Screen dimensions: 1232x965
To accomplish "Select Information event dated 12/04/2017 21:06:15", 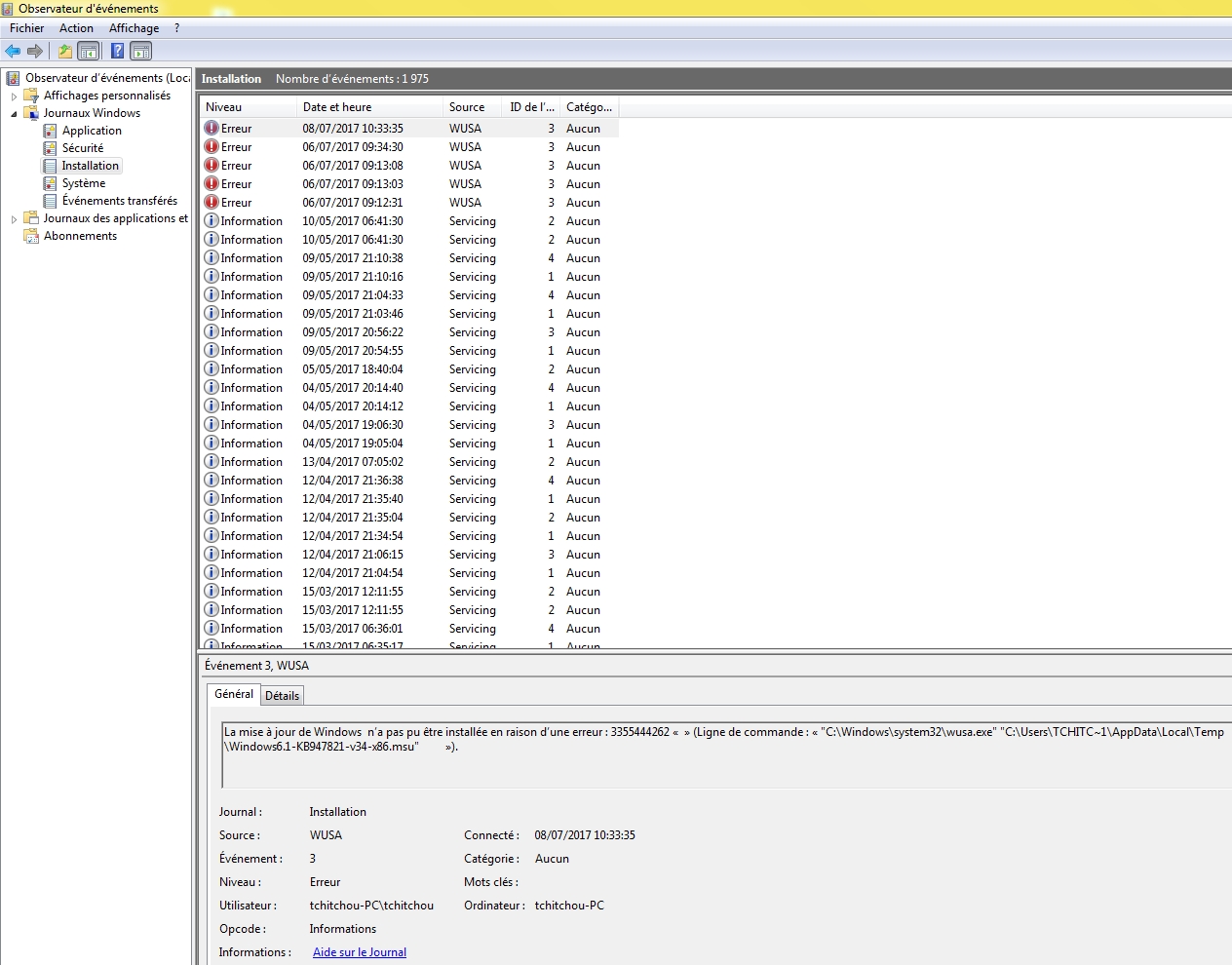I will point(409,555).
